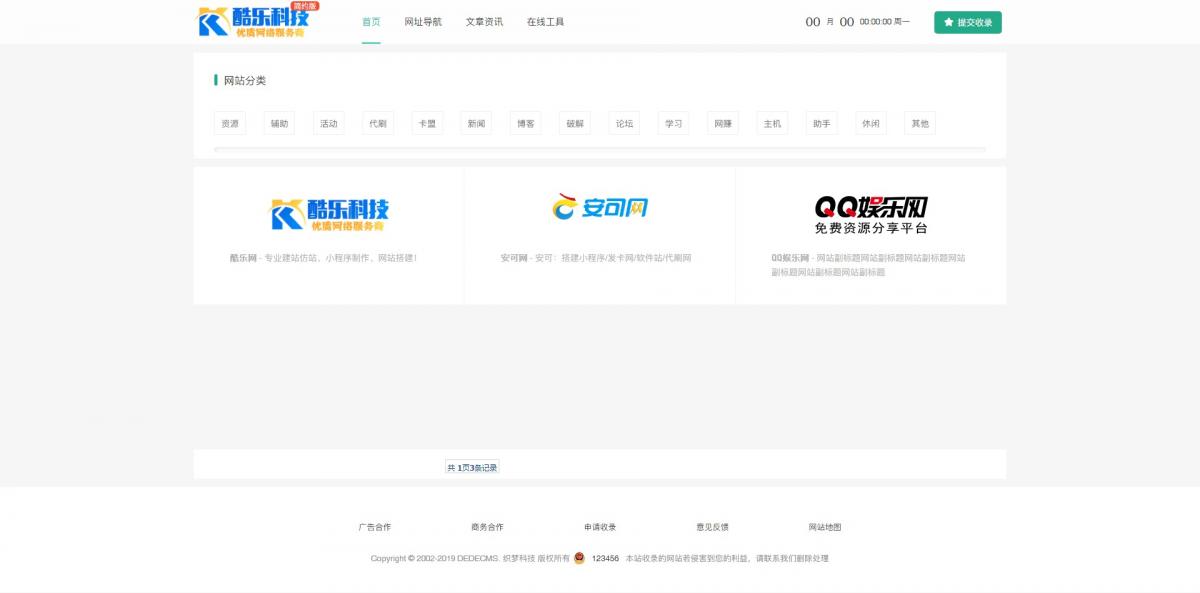Screen dimensions: 1200x593
Task: Go to 文章资讯 in navigation
Action: (484, 22)
